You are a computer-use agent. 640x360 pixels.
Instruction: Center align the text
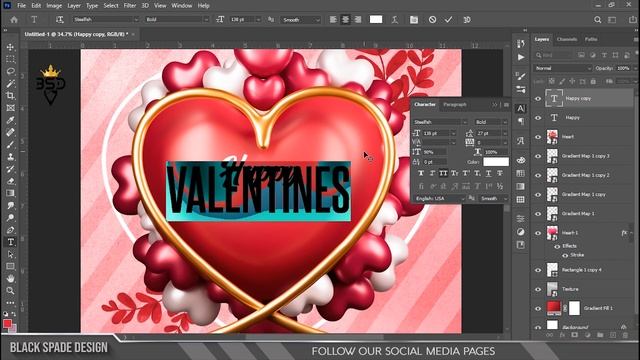(345, 20)
